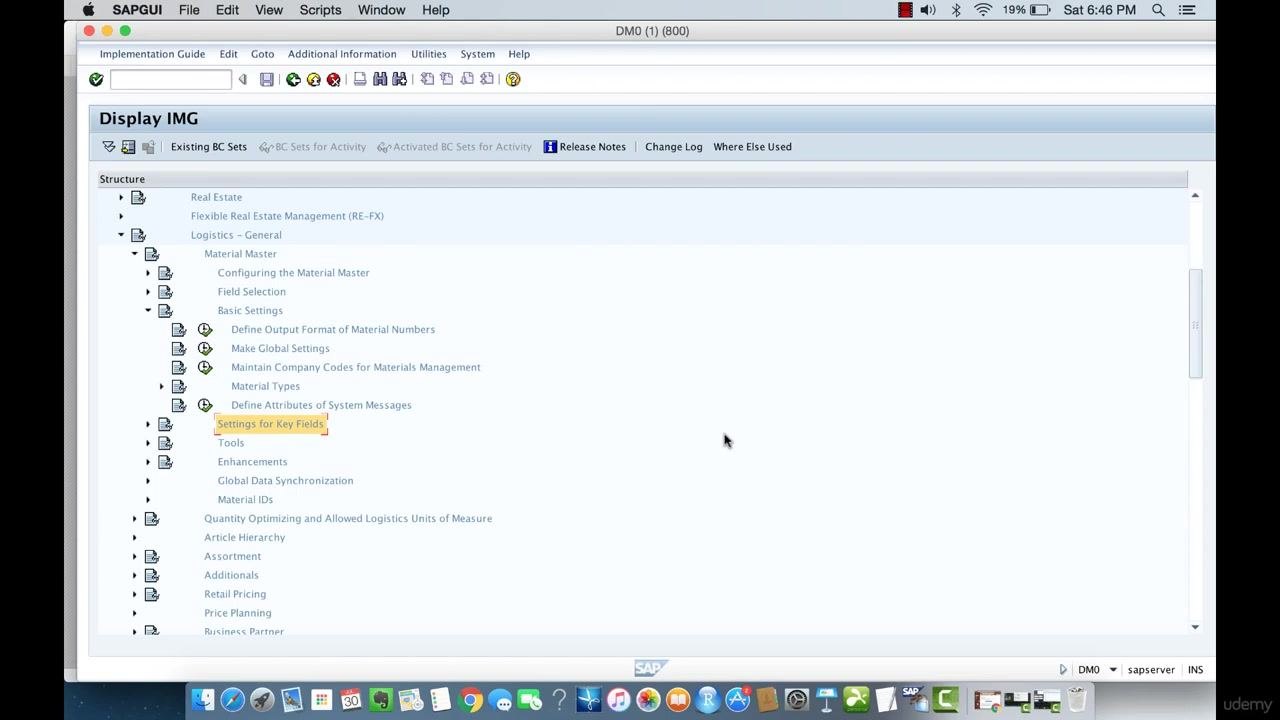Open documentation icon for Material Types
The height and width of the screenshot is (720, 1280).
click(x=179, y=386)
